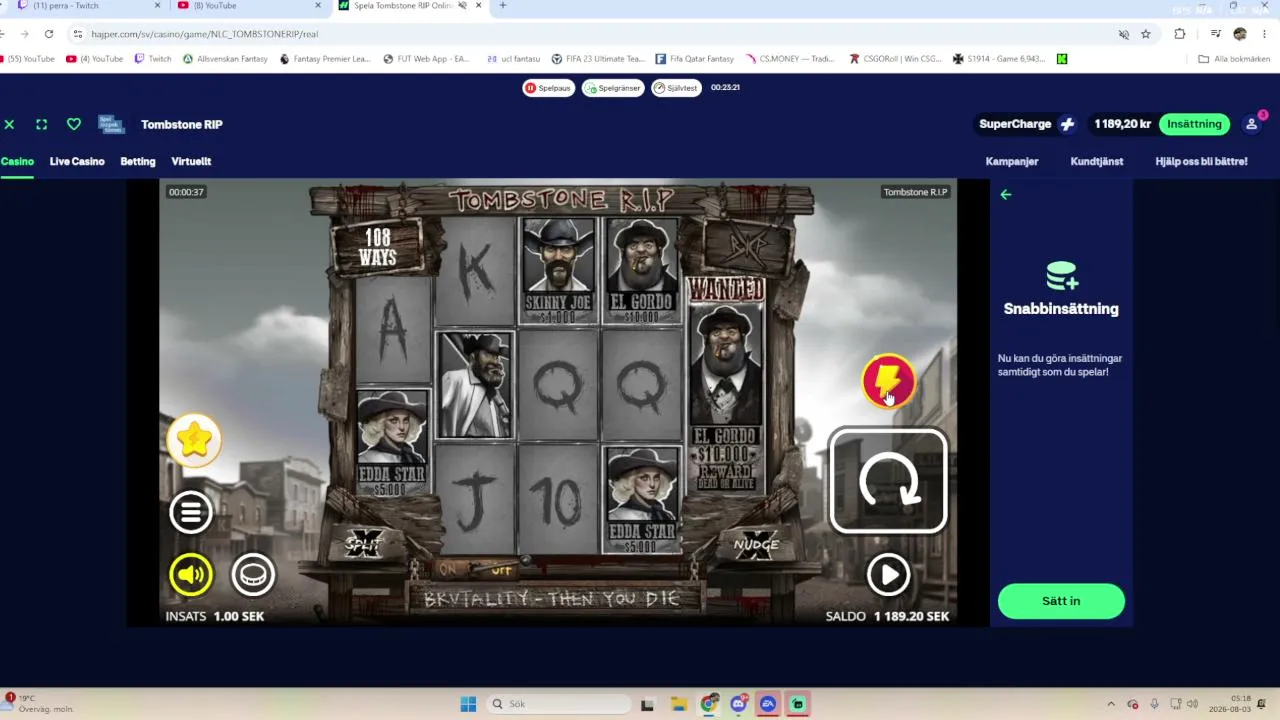Open the FIFA 23 Ultimate Team bookmark
This screenshot has width=1280, height=720.
599,59
